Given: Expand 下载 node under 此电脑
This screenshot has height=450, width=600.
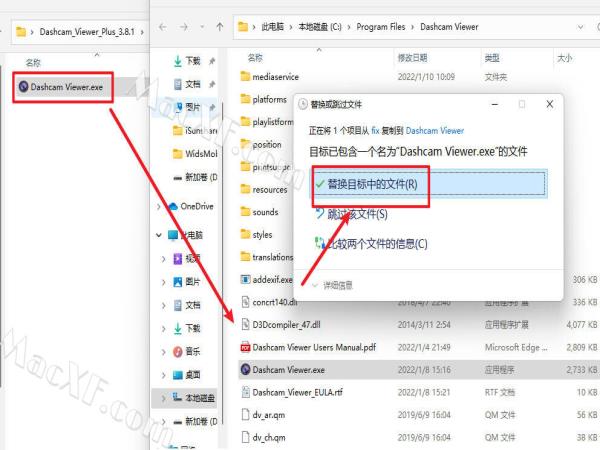Looking at the screenshot, I should pos(163,328).
